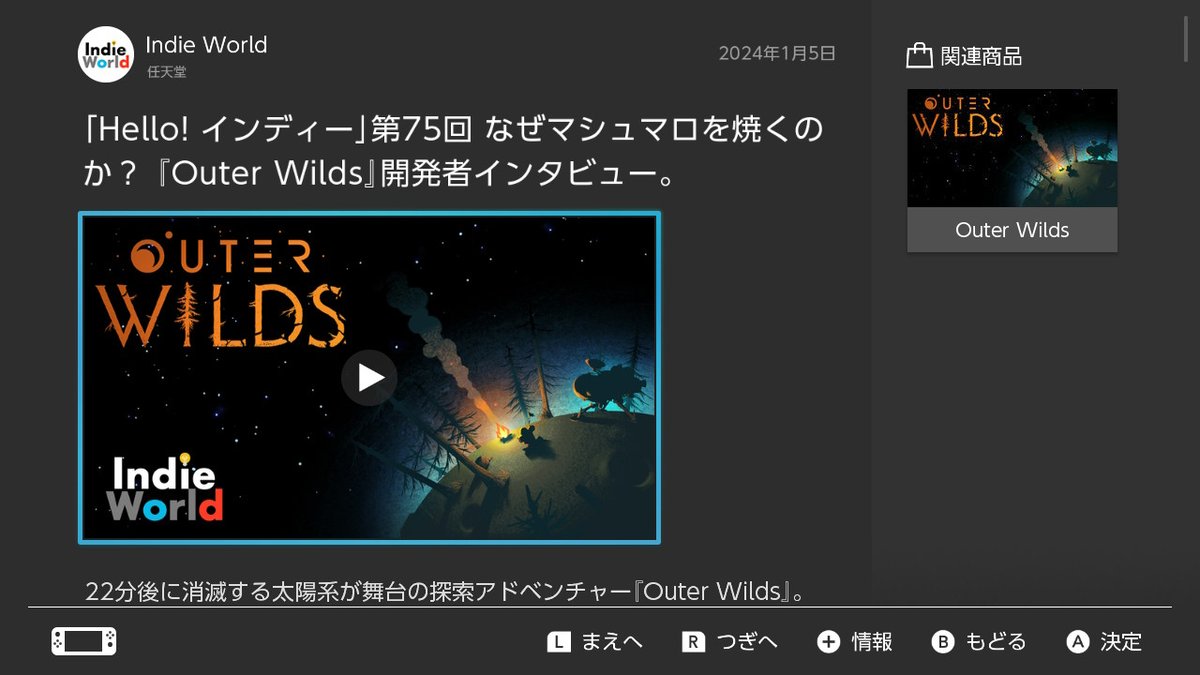Viewport: 1200px width, 675px height.
Task: Click the A button icon for 決定
Action: (x=1077, y=642)
